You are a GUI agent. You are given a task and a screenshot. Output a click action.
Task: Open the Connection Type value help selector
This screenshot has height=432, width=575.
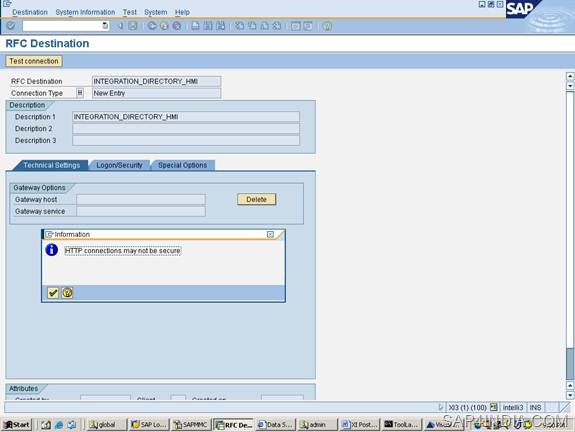tap(80, 93)
